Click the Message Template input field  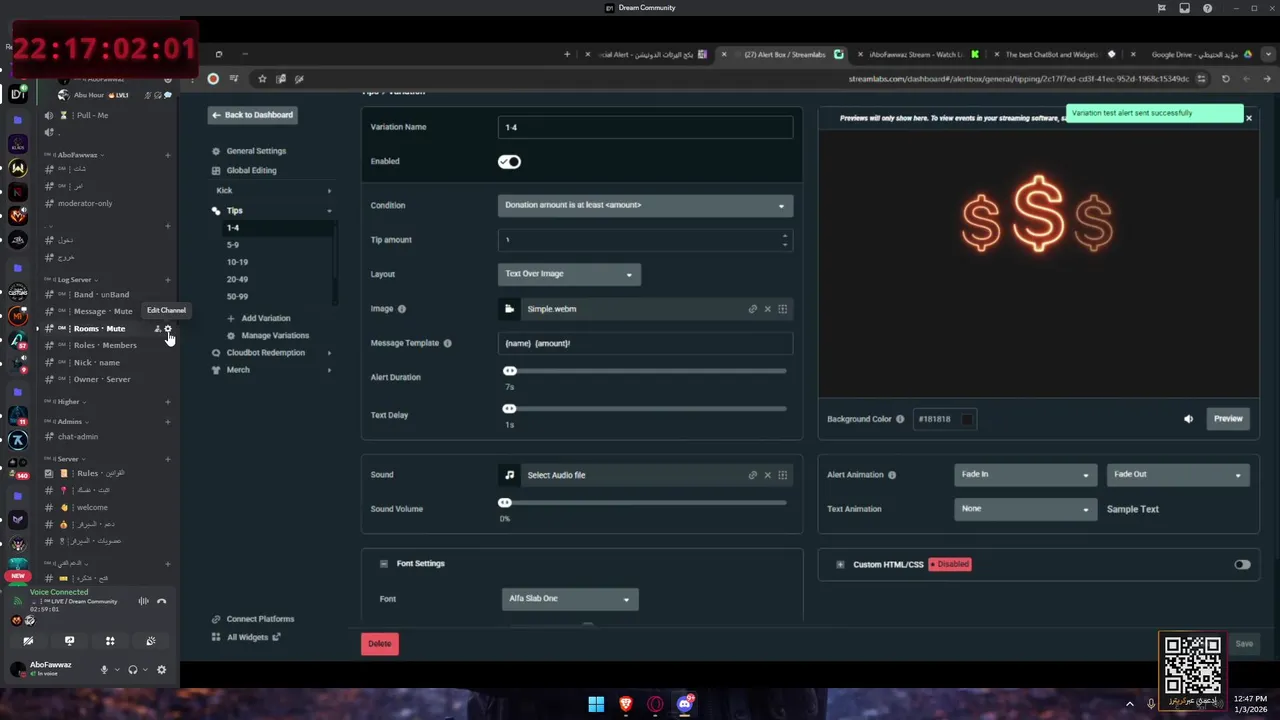click(645, 343)
